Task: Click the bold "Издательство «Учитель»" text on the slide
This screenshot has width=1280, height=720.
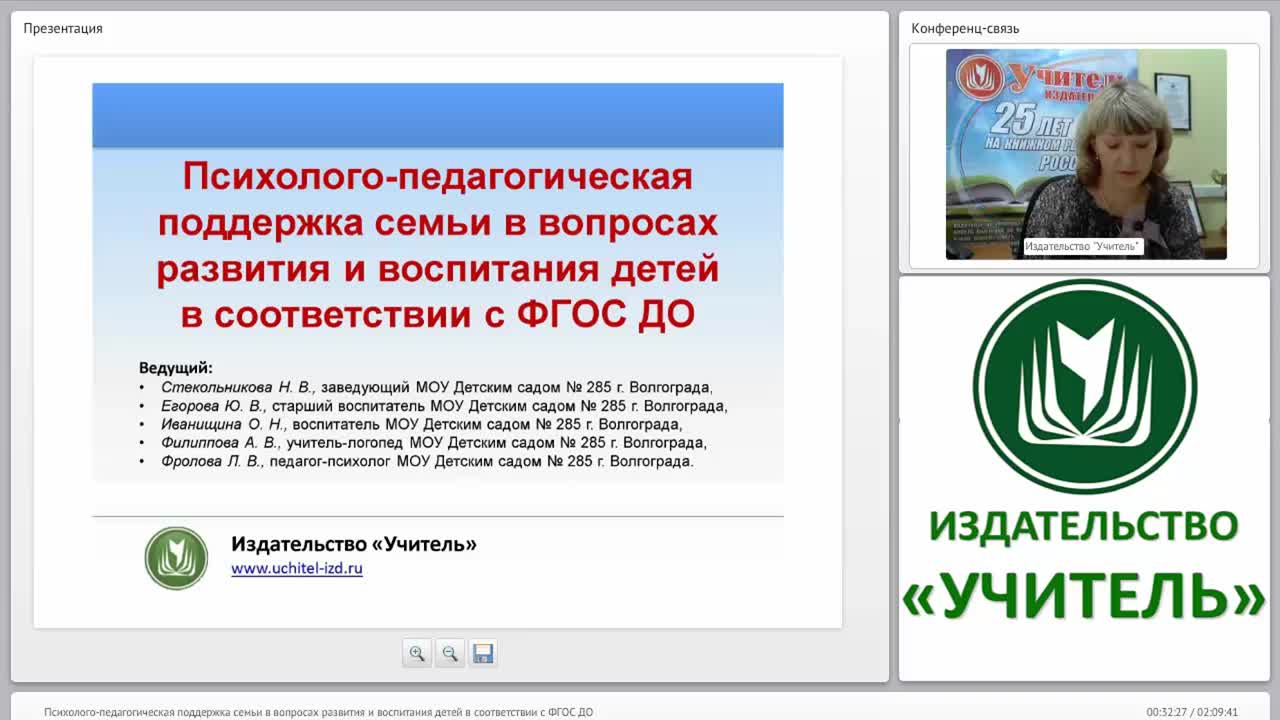Action: [x=354, y=544]
